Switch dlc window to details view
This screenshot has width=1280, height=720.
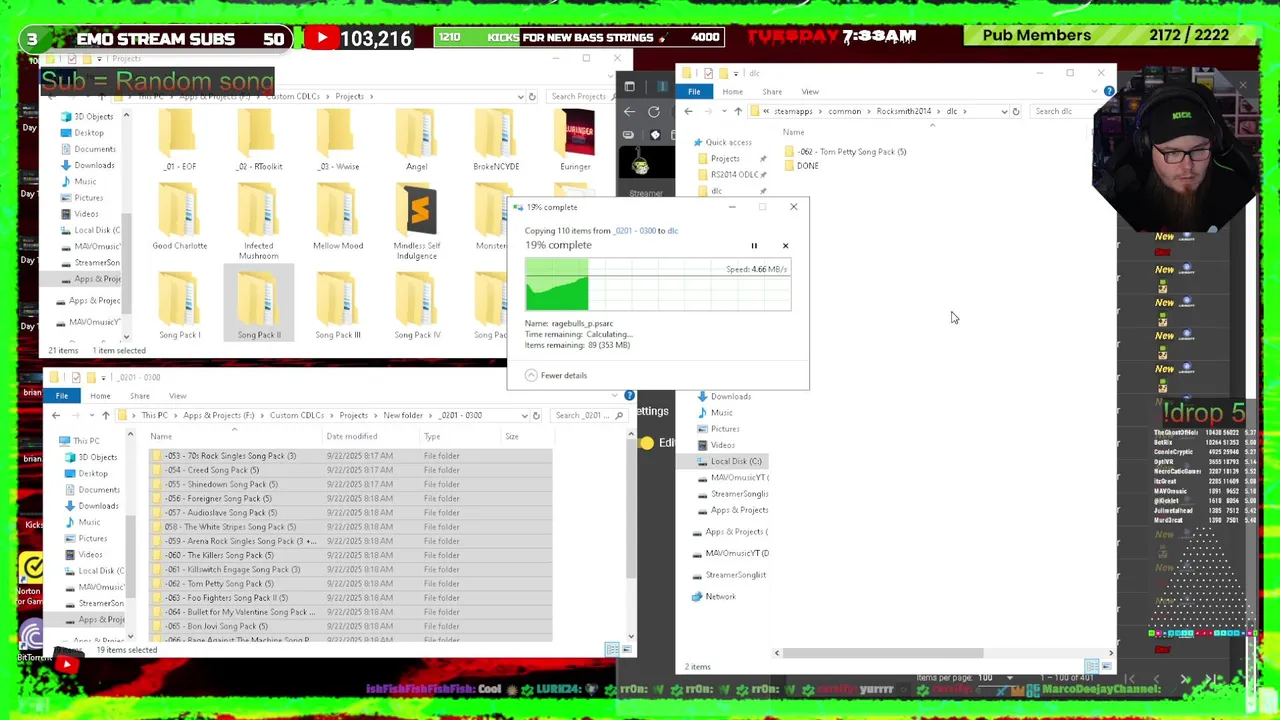pos(1093,666)
